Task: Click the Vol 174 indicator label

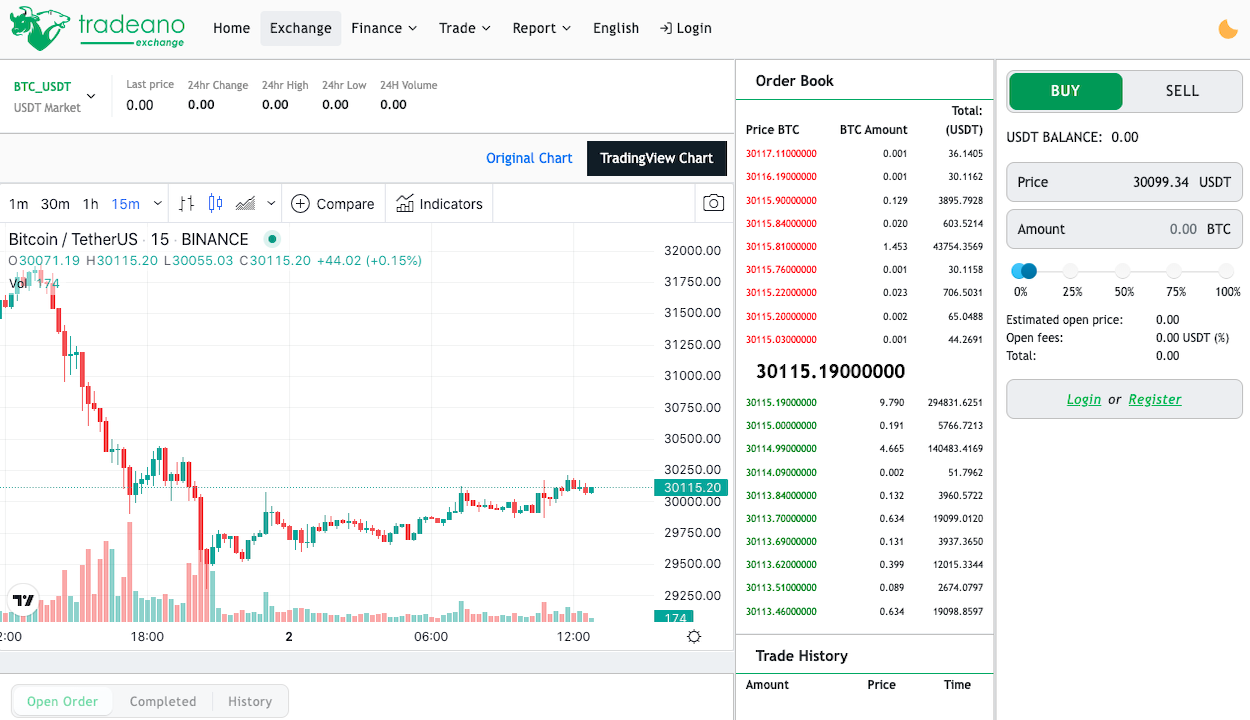Action: click(x=34, y=283)
